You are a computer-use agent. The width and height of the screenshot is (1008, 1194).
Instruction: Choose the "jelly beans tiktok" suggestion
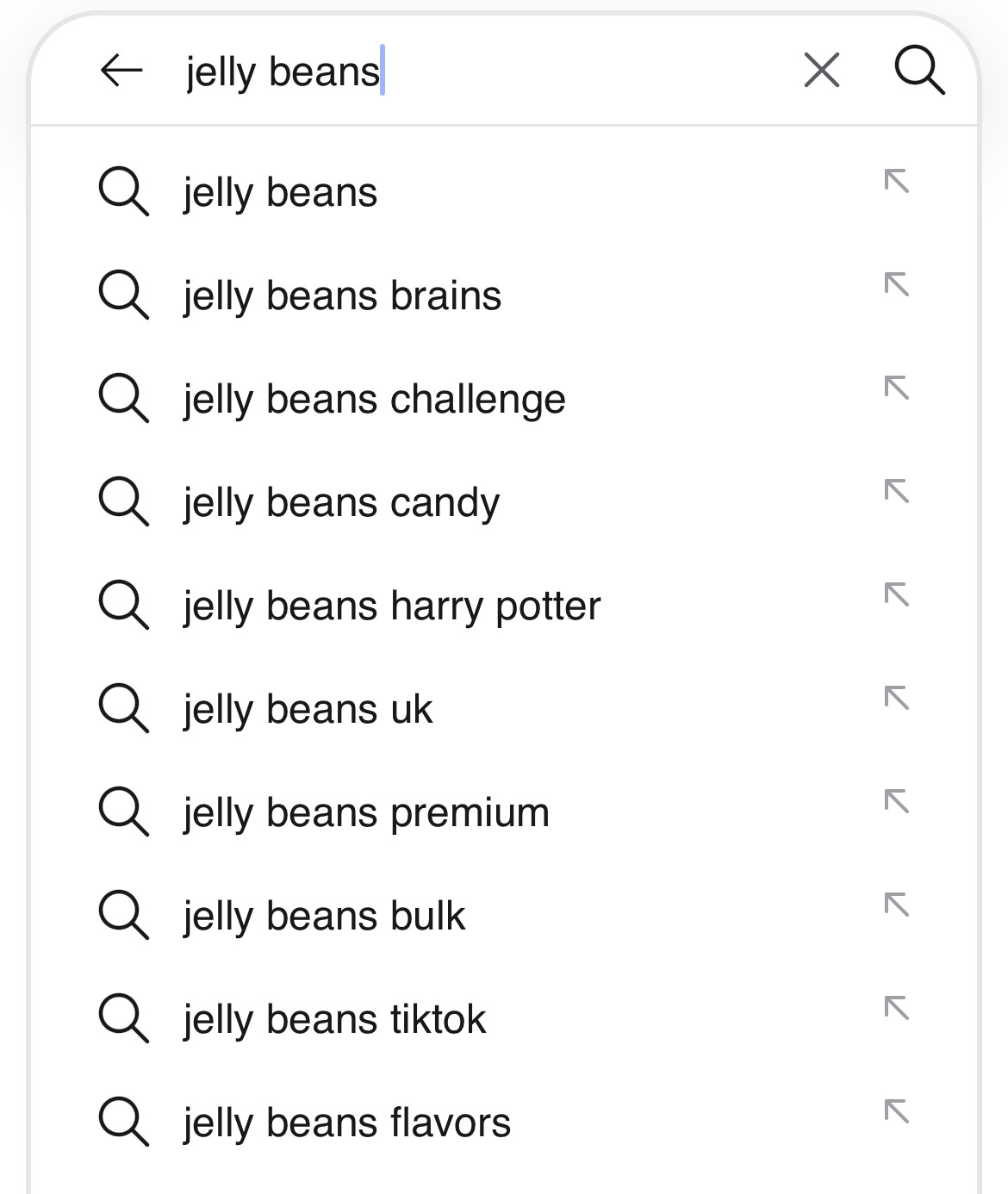tap(334, 1020)
